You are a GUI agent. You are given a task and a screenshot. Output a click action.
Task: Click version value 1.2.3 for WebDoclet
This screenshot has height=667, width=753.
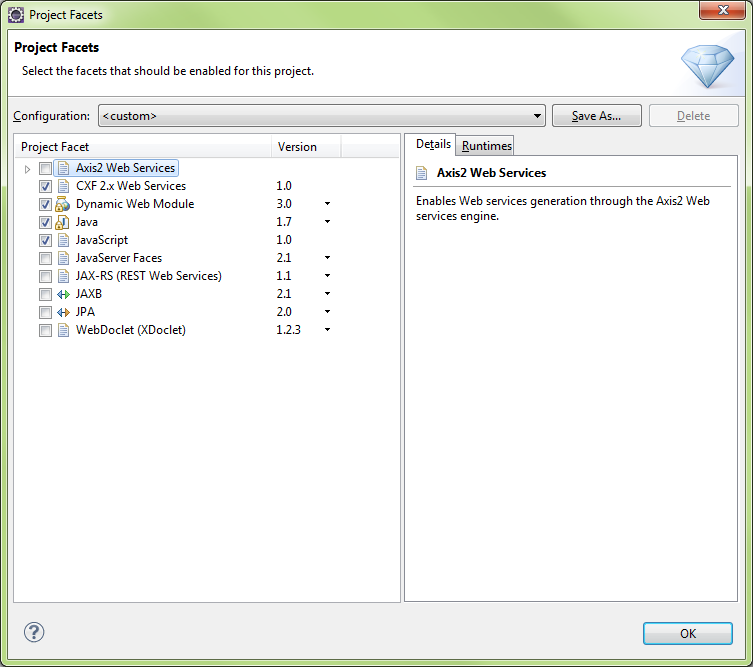click(289, 330)
